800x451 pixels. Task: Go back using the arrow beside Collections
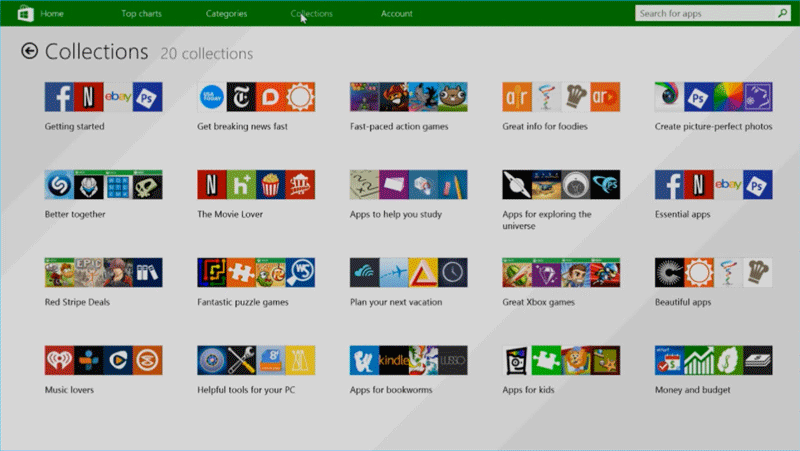[x=29, y=52]
